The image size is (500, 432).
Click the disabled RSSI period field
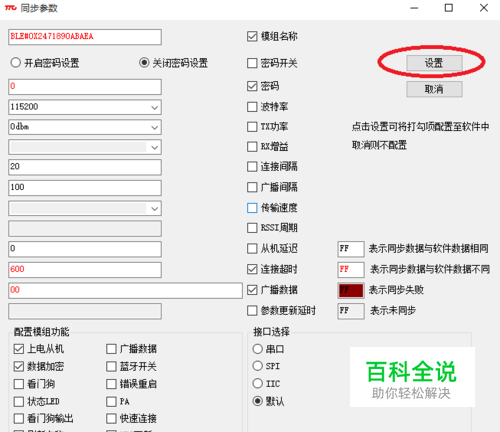click(85, 229)
